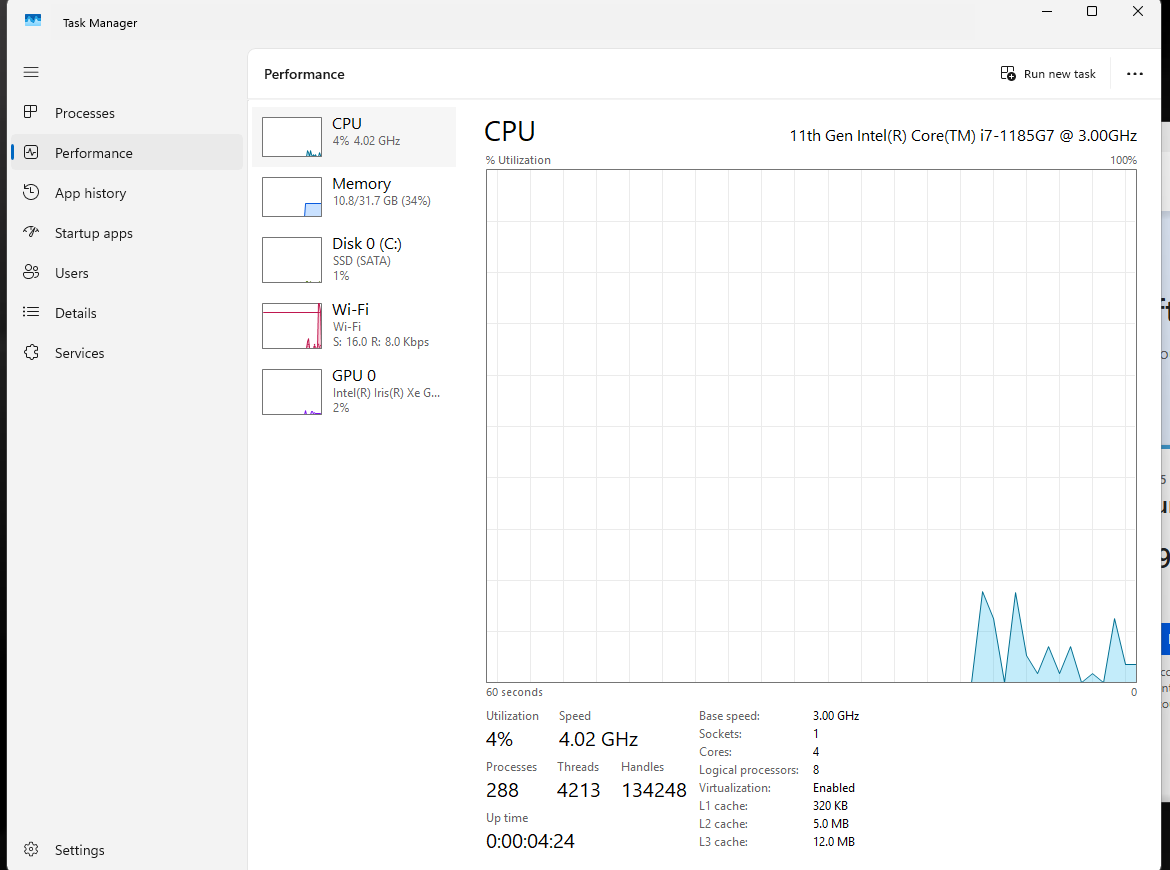Select the Disk 0 (C:) thumbnail
This screenshot has height=870, width=1170.
[x=292, y=260]
